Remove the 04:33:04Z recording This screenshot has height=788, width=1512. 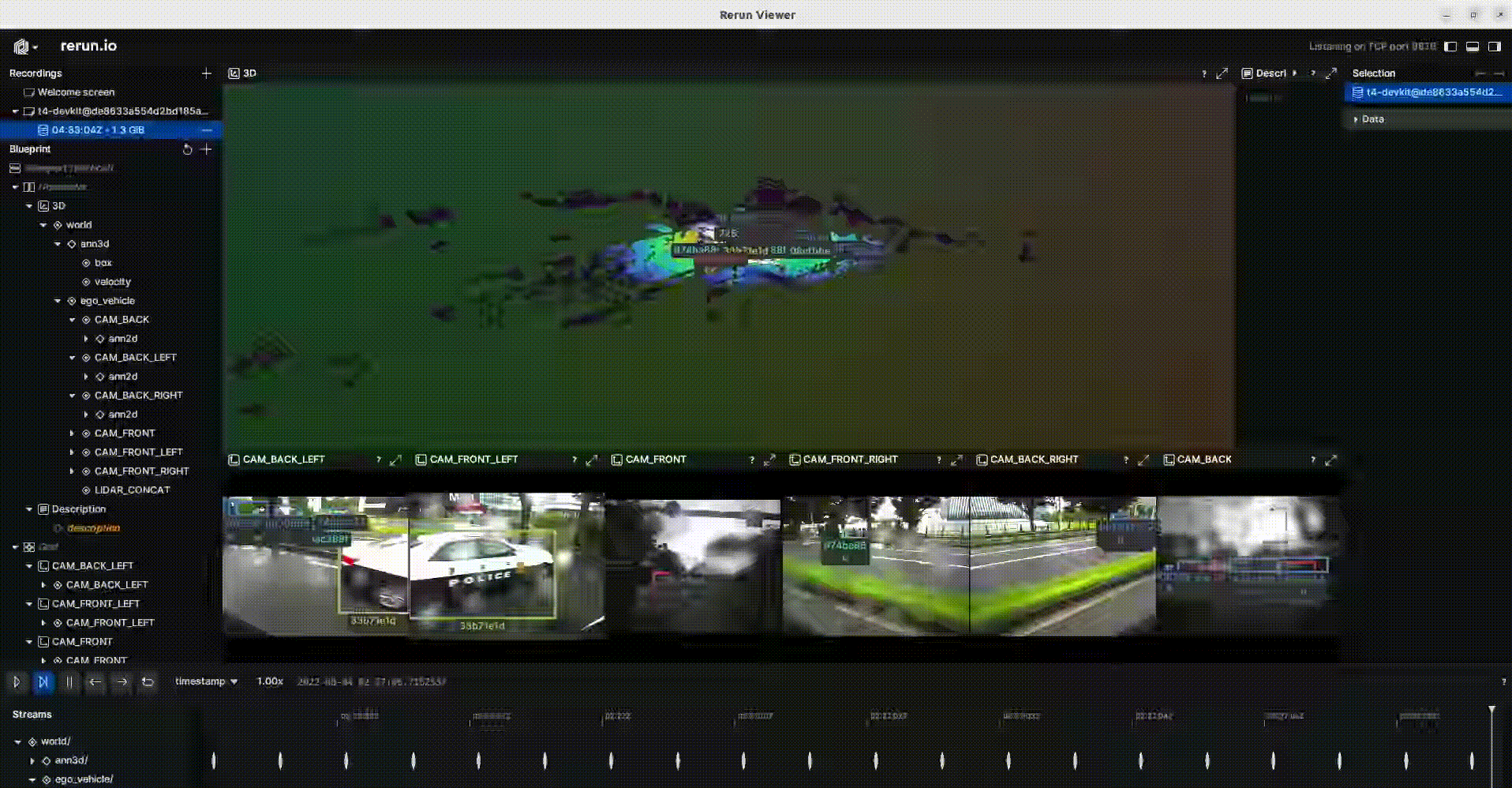tap(206, 130)
